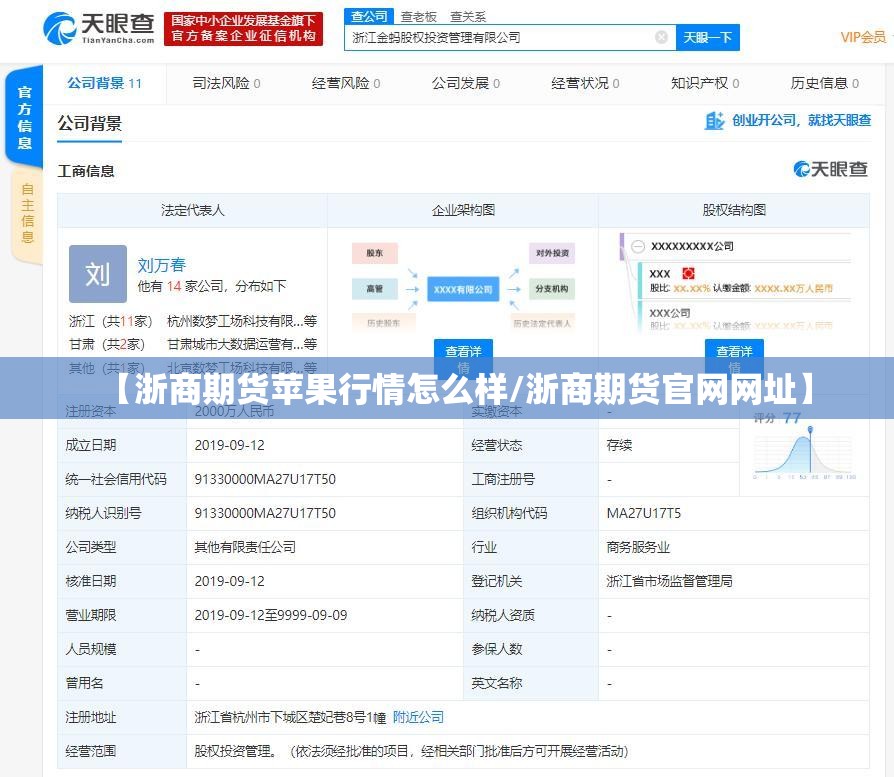Open the 公司背景 11 tab
The height and width of the screenshot is (777, 894).
point(104,83)
